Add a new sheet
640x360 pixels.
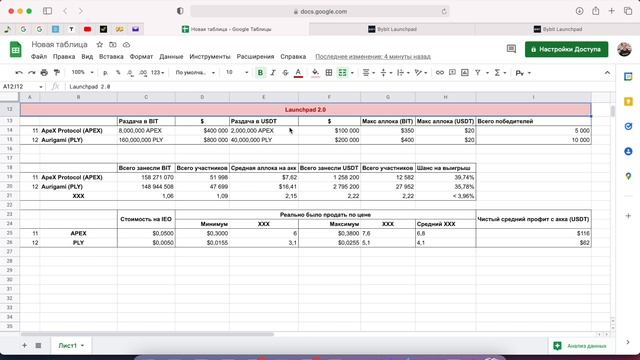24,345
